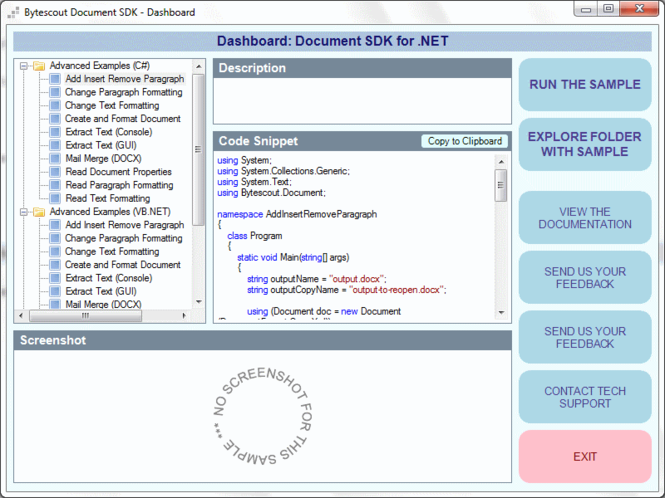Click tree horizontal scrollbar thumb
Viewport: 665px width, 498px height.
pos(85,316)
